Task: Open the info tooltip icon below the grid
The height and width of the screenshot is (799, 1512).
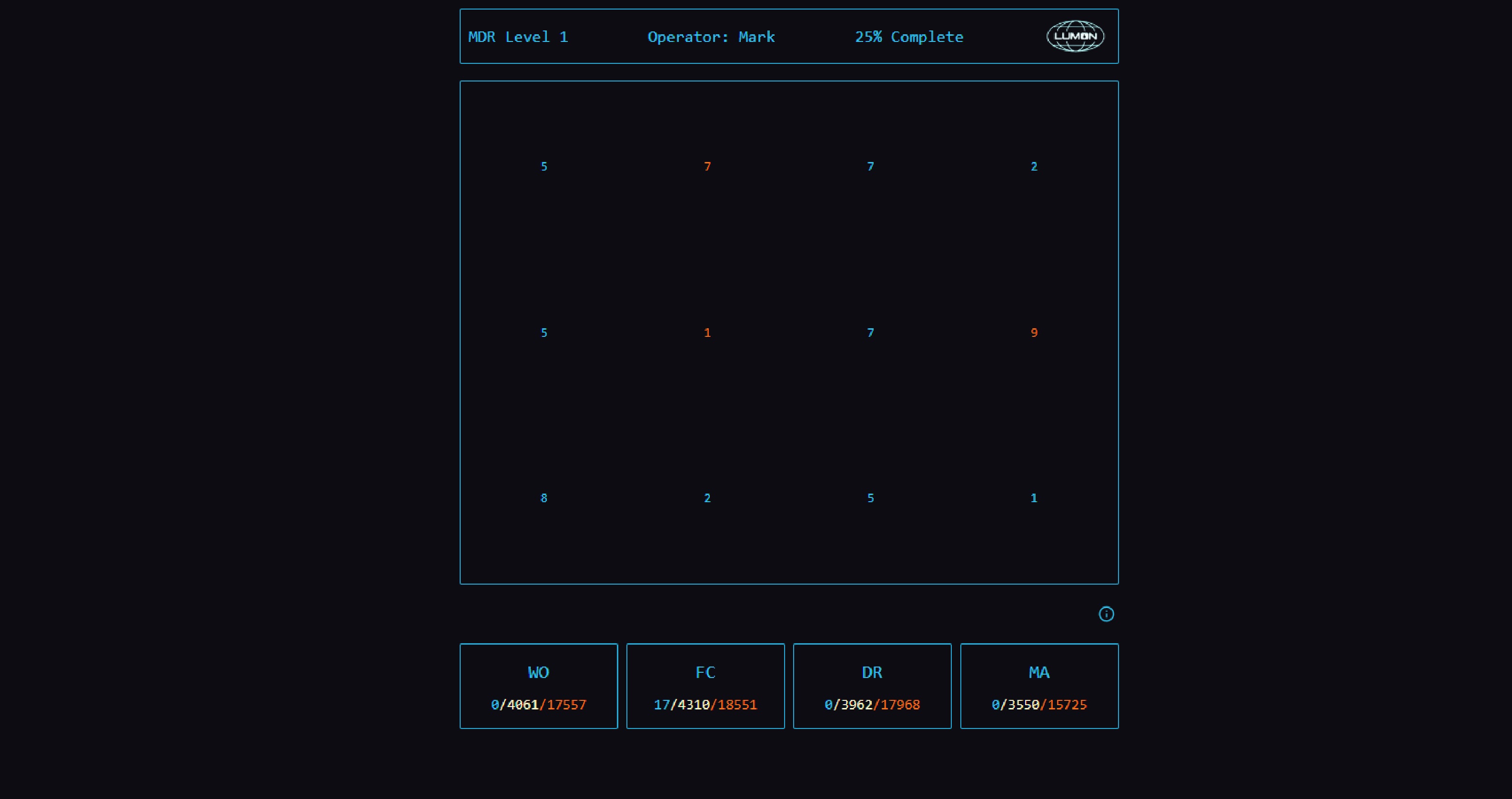Action: click(1106, 614)
